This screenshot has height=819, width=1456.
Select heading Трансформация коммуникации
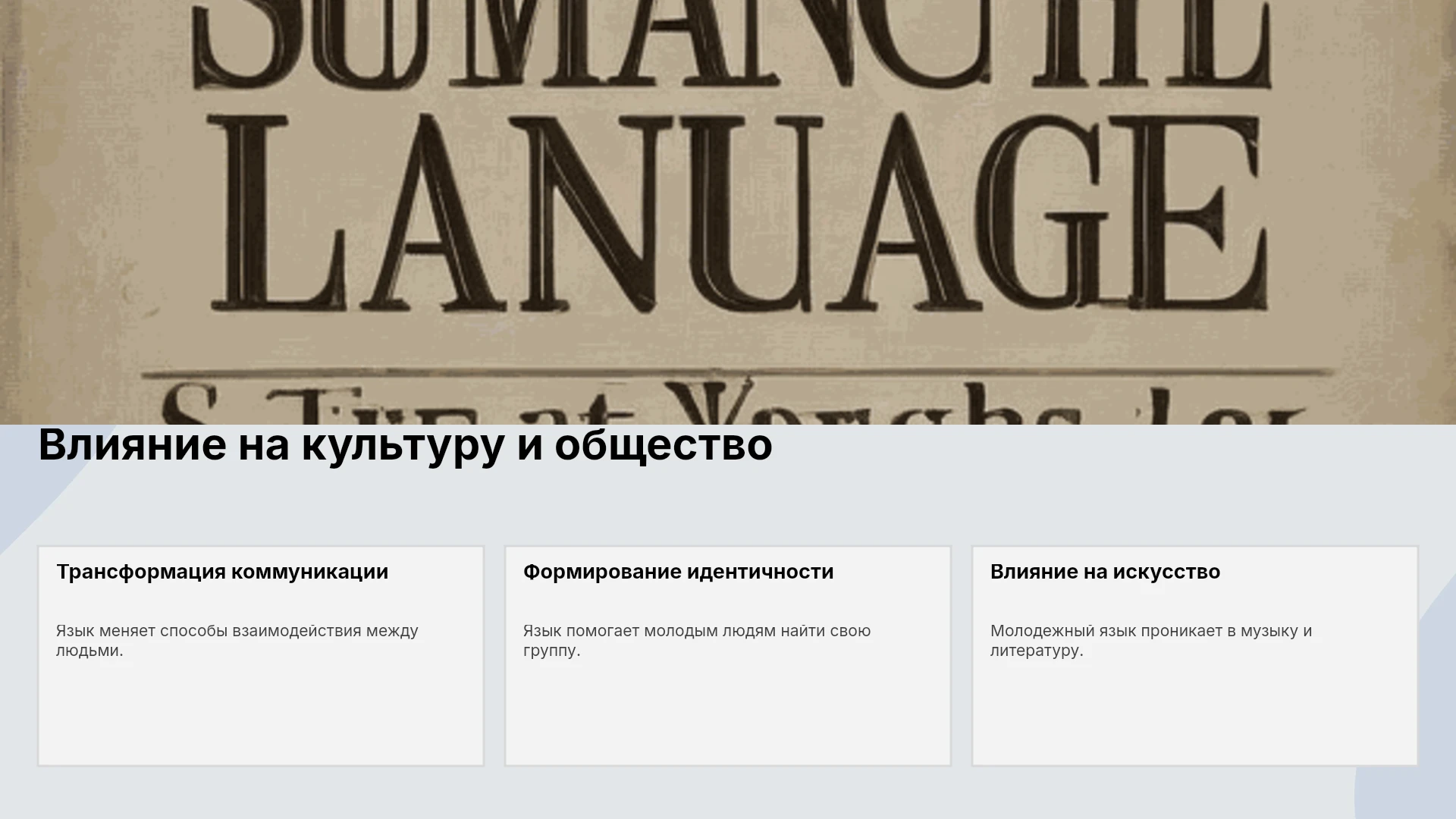[x=222, y=572]
